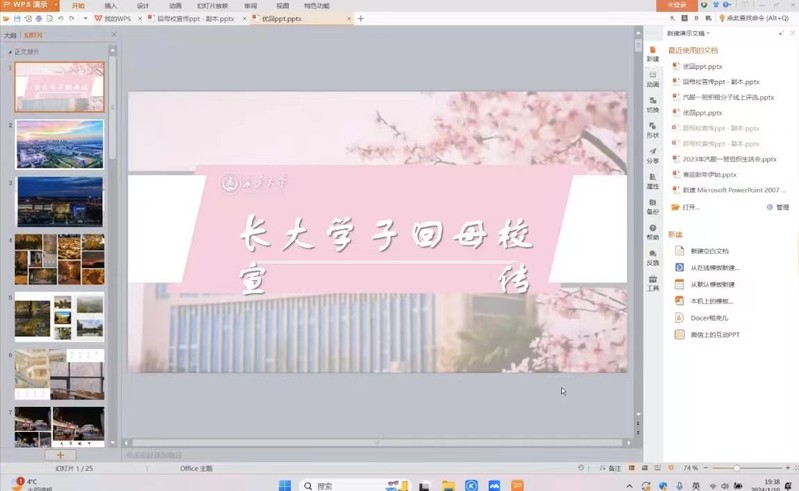Open the 切换 (Transition) sidebar panel icon
799x491 pixels.
[652, 104]
